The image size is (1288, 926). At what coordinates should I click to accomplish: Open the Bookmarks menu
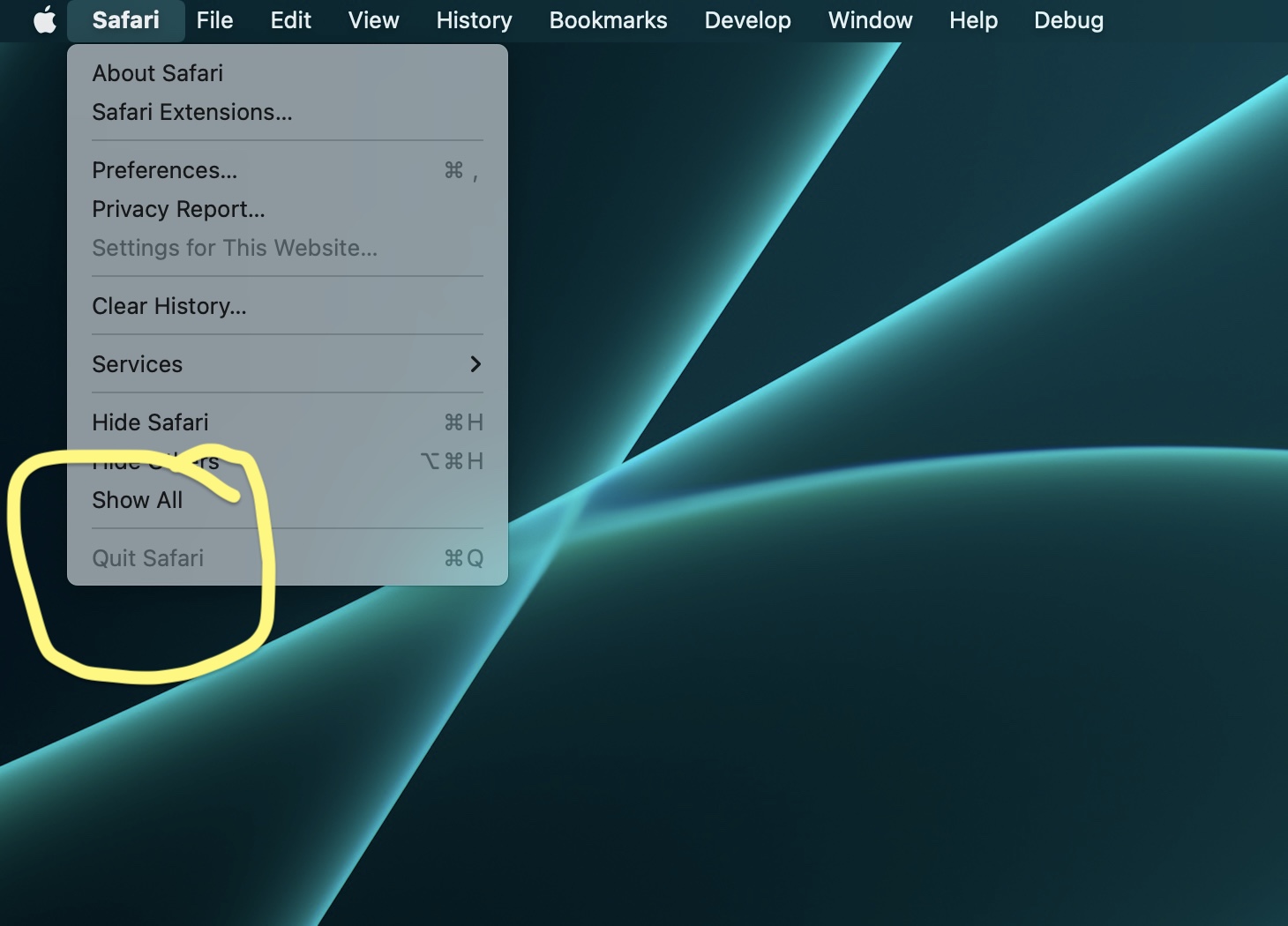point(608,20)
